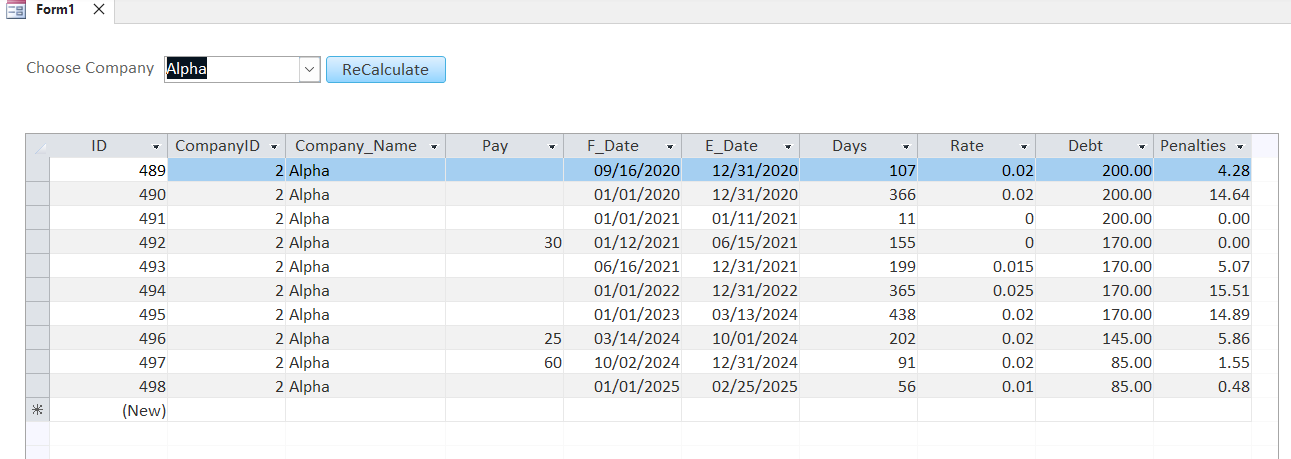The image size is (1291, 459).
Task: Click the Form1 tab icon
Action: pos(15,9)
